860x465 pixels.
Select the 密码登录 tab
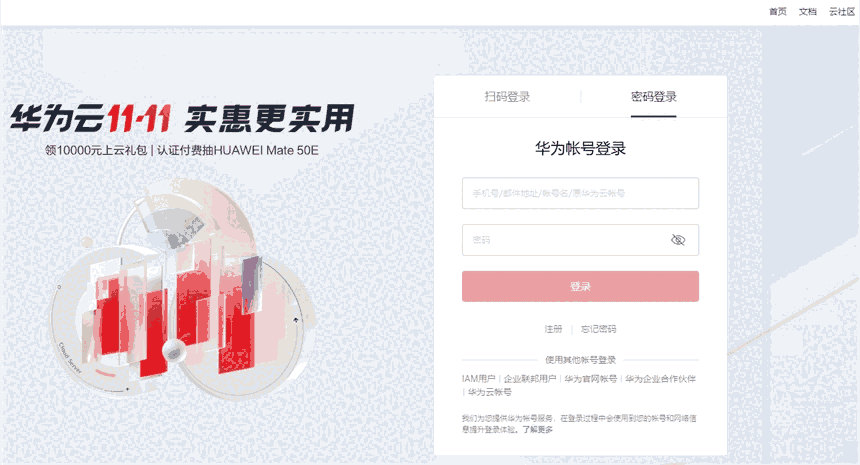point(653,97)
